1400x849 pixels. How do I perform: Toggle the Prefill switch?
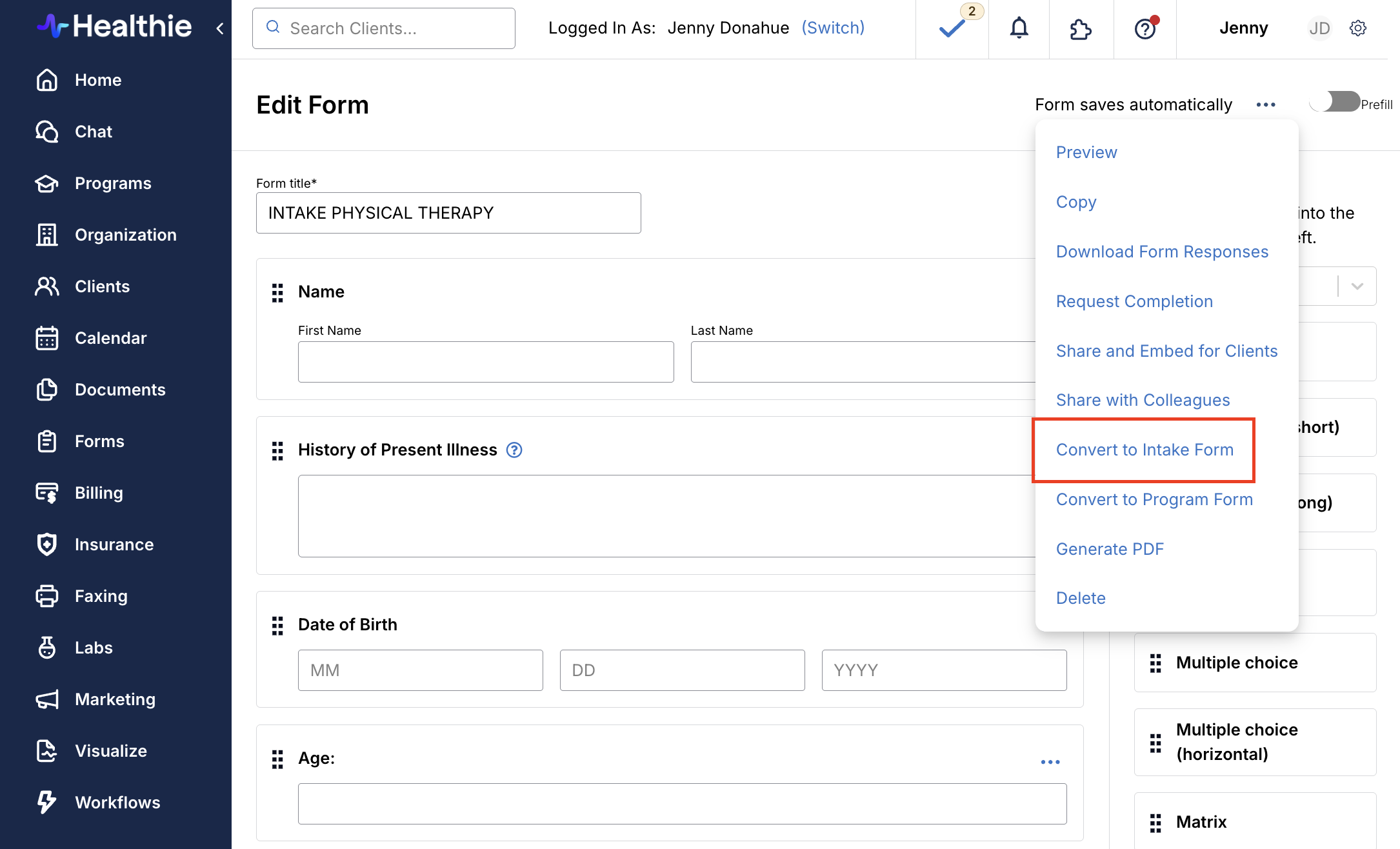1334,103
